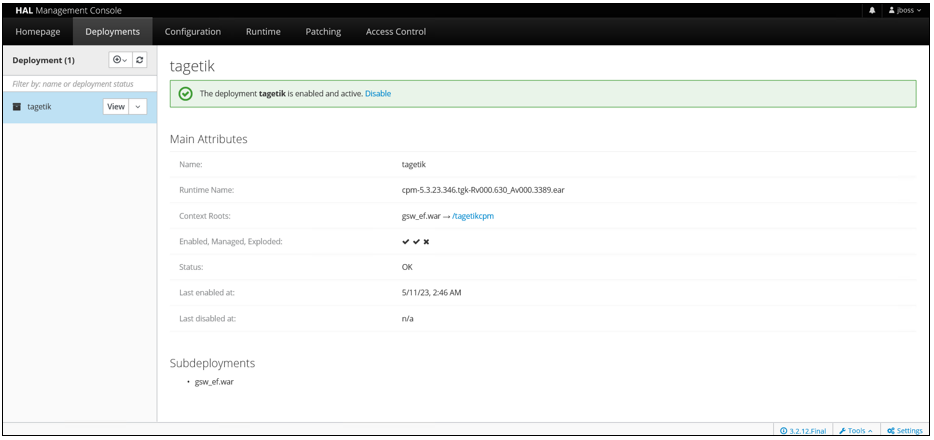This screenshot has height=440, width=934.
Task: Click the Main Attributes heading
Action: pyautogui.click(x=208, y=139)
